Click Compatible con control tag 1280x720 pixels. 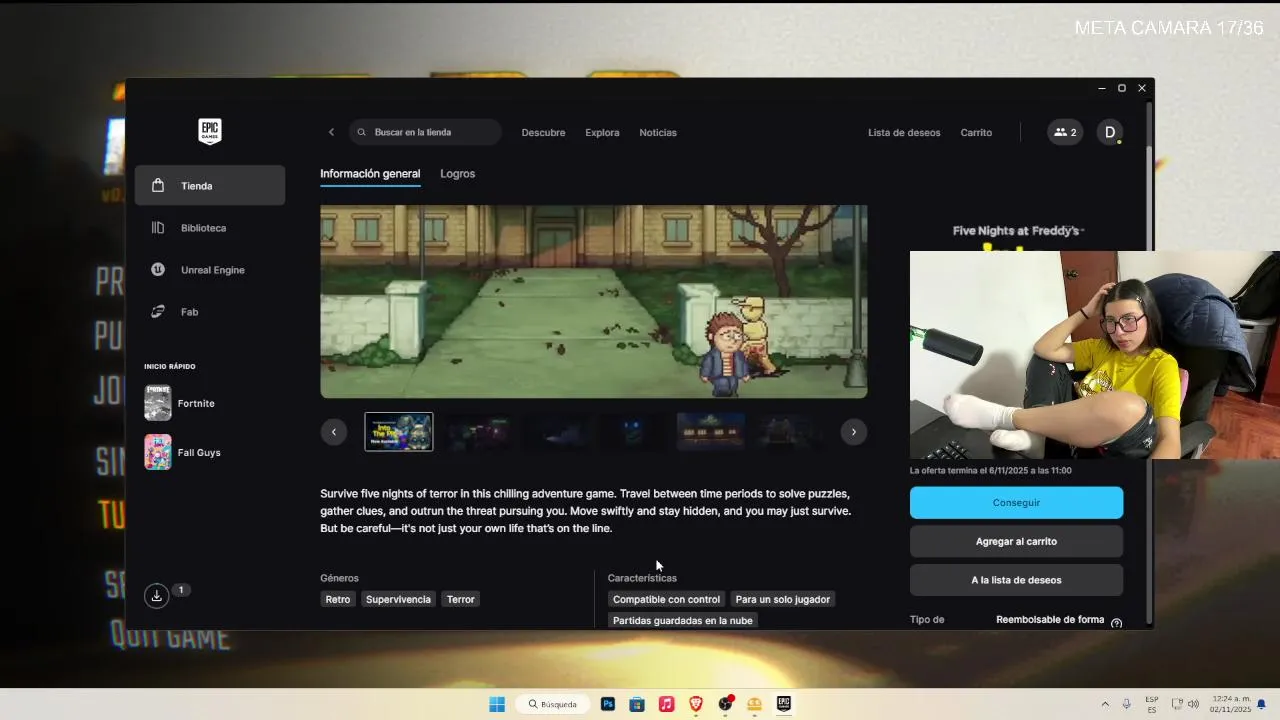point(666,599)
